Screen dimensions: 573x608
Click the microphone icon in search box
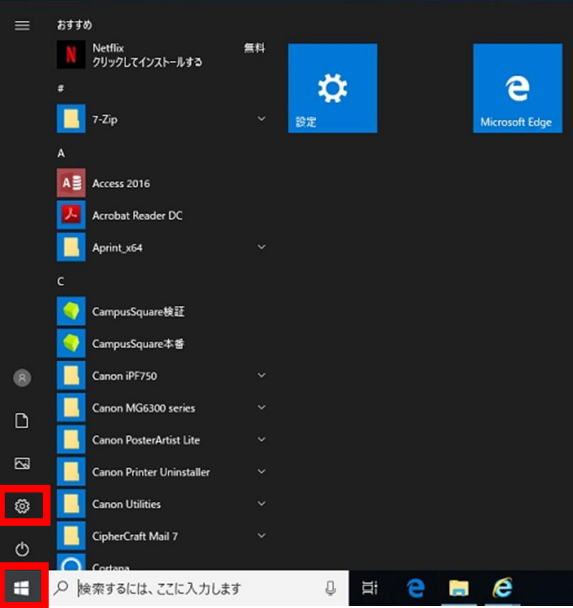click(x=330, y=588)
